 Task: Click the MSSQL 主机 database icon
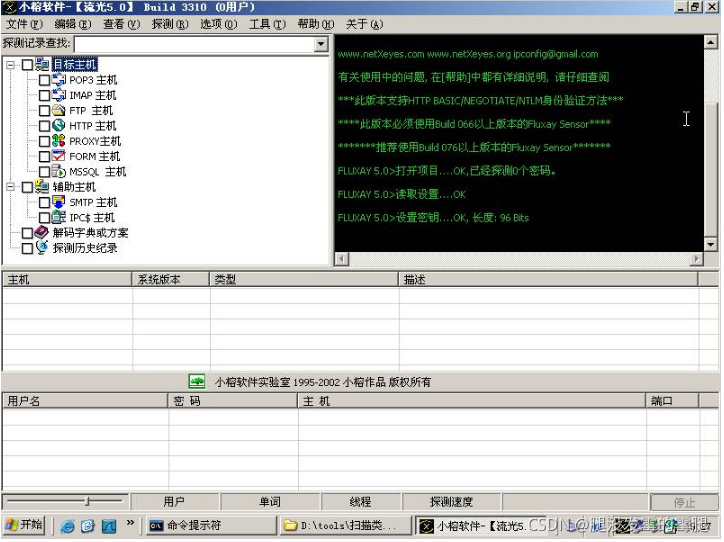[59, 171]
